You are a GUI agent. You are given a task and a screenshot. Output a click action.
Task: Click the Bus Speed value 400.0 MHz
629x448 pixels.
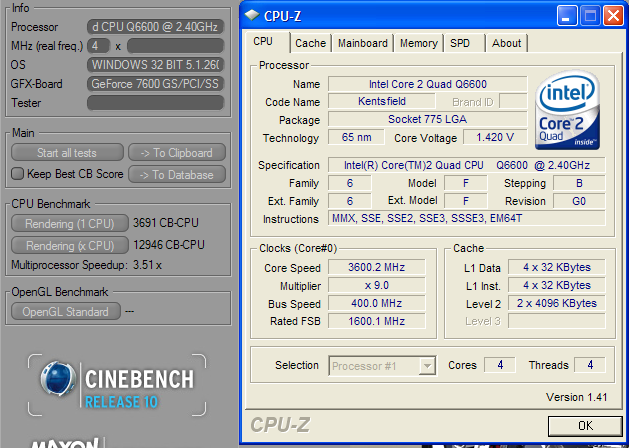[x=377, y=303]
